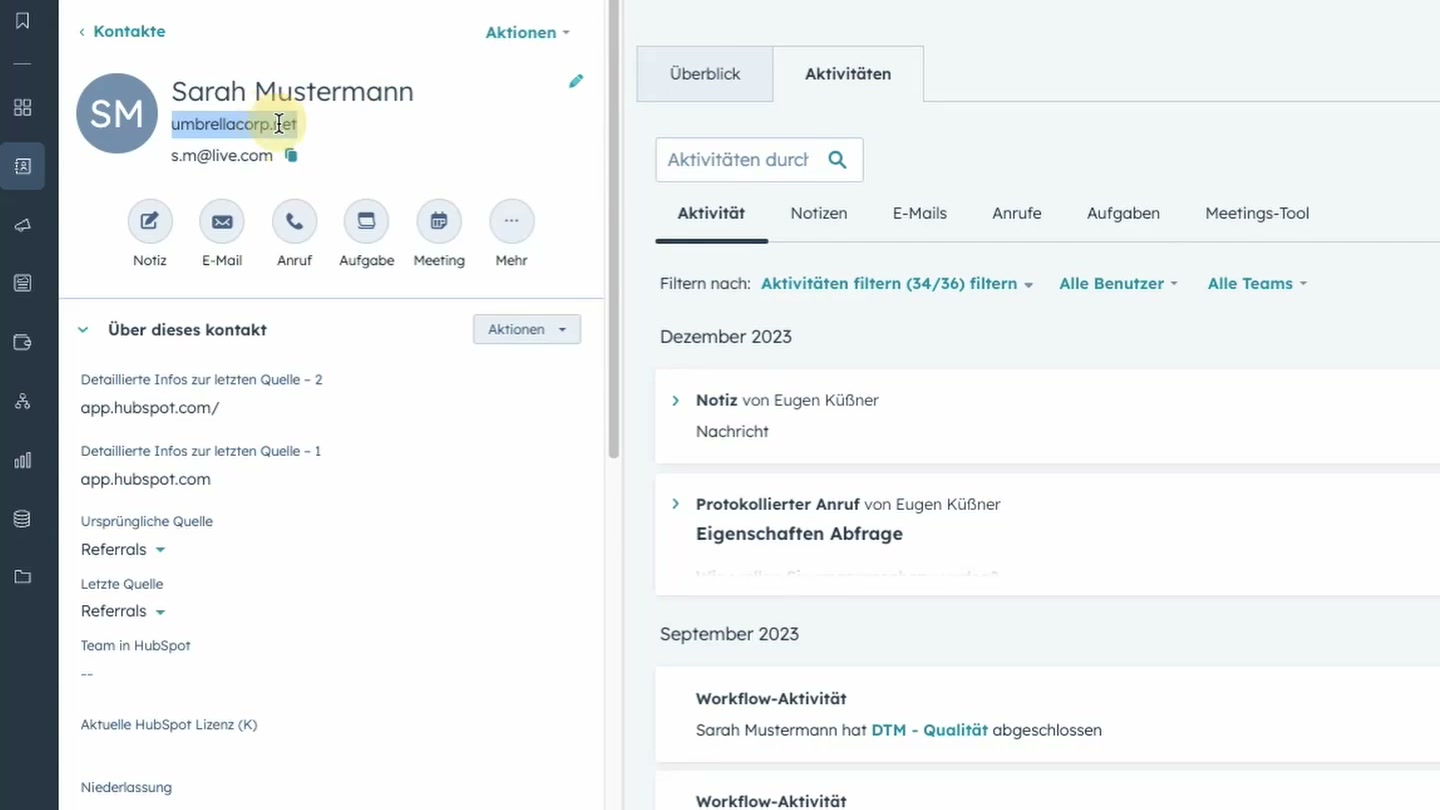The image size is (1440, 810).
Task: Schedule a meeting using the Meeting icon
Action: [439, 221]
